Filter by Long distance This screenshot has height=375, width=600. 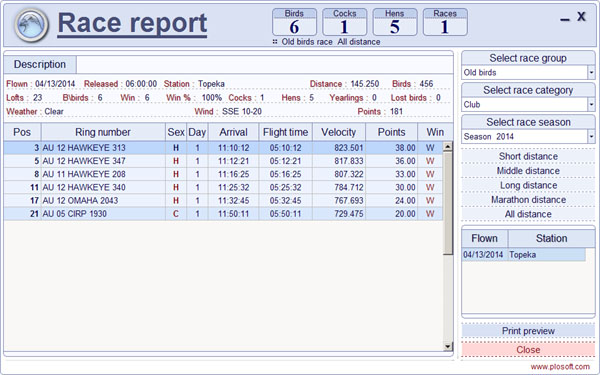pyautogui.click(x=528, y=185)
